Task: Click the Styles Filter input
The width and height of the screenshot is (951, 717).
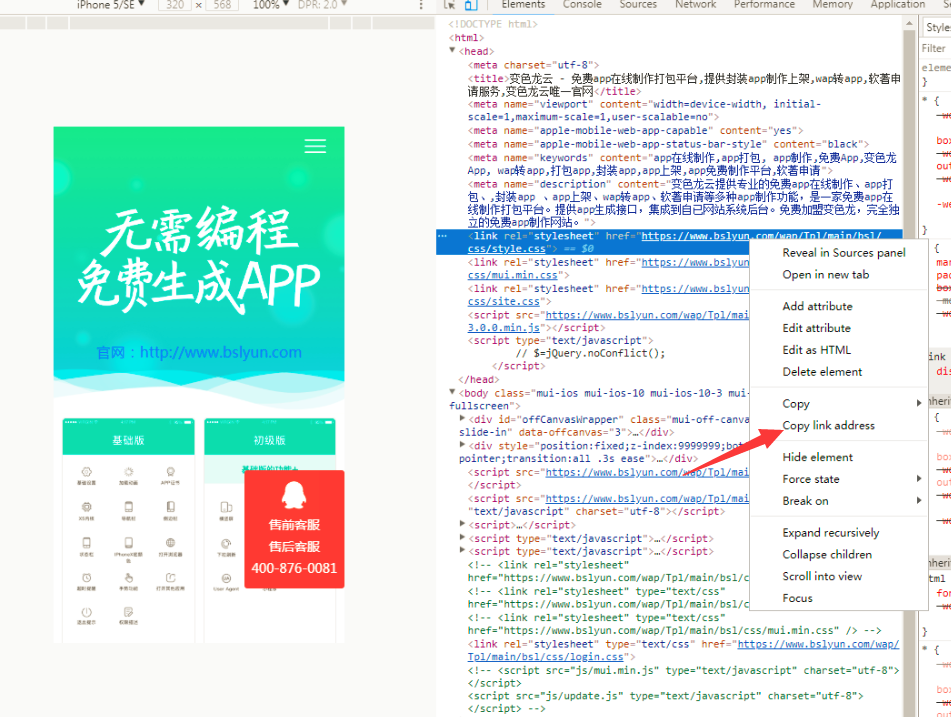Action: (x=935, y=48)
